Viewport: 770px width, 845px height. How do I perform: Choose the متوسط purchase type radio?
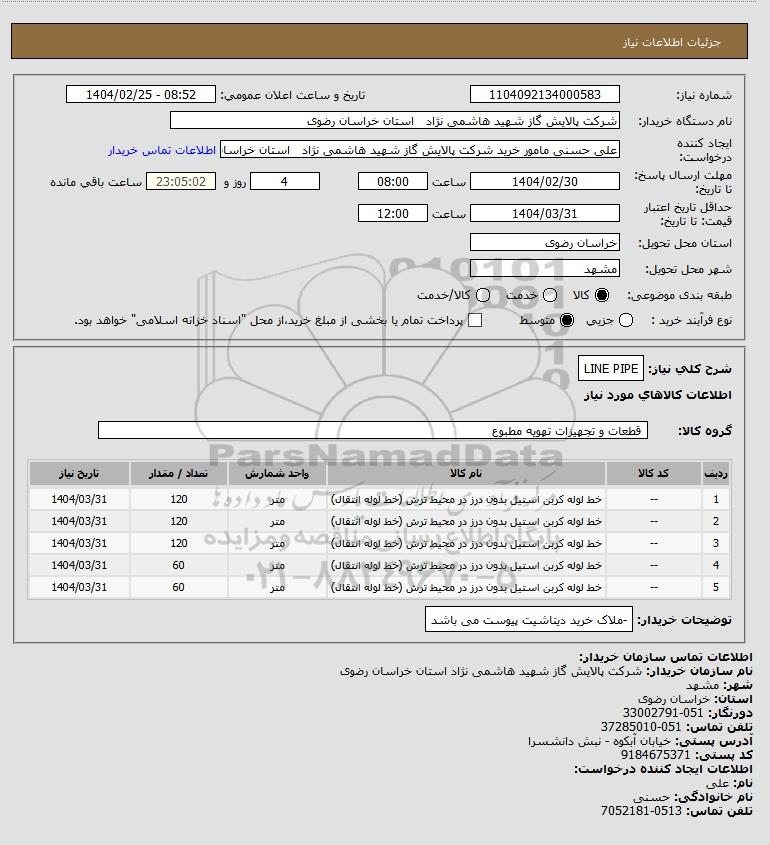click(x=566, y=320)
